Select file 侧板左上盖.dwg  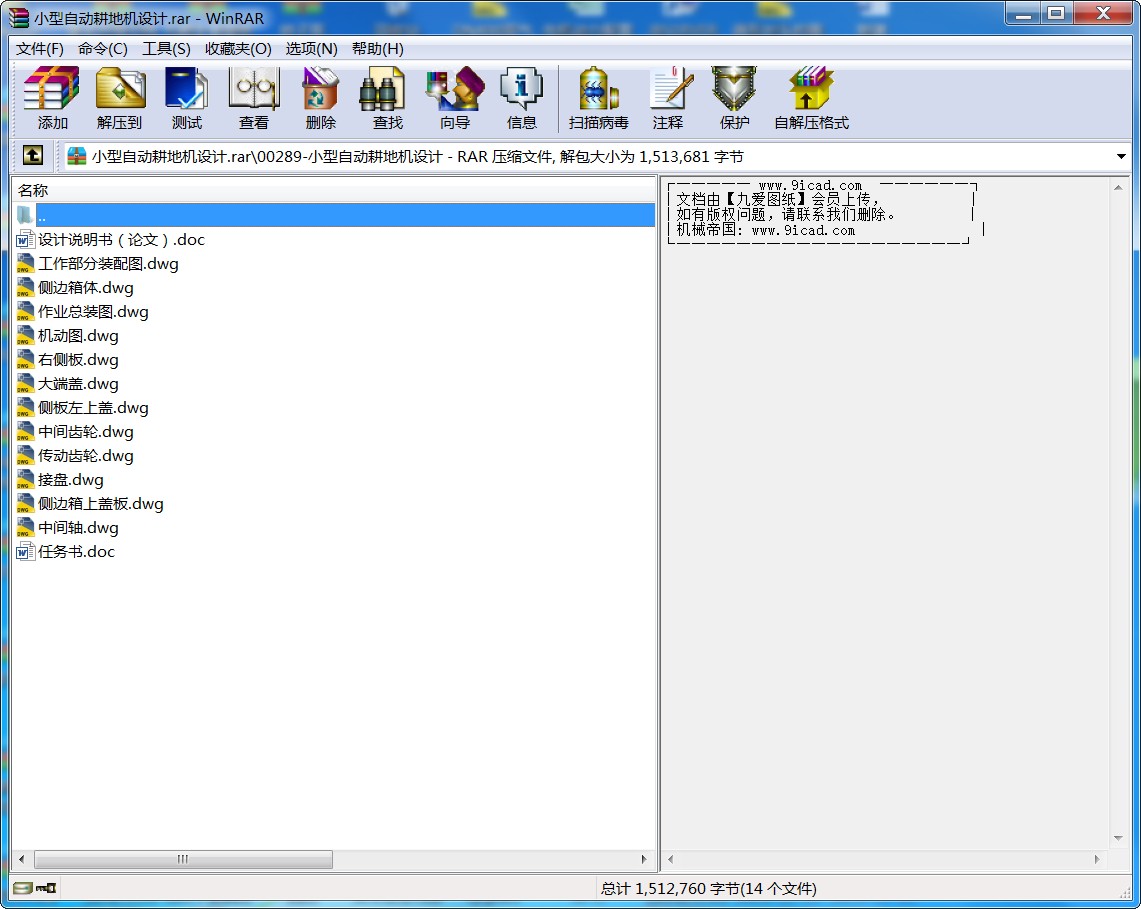point(93,408)
